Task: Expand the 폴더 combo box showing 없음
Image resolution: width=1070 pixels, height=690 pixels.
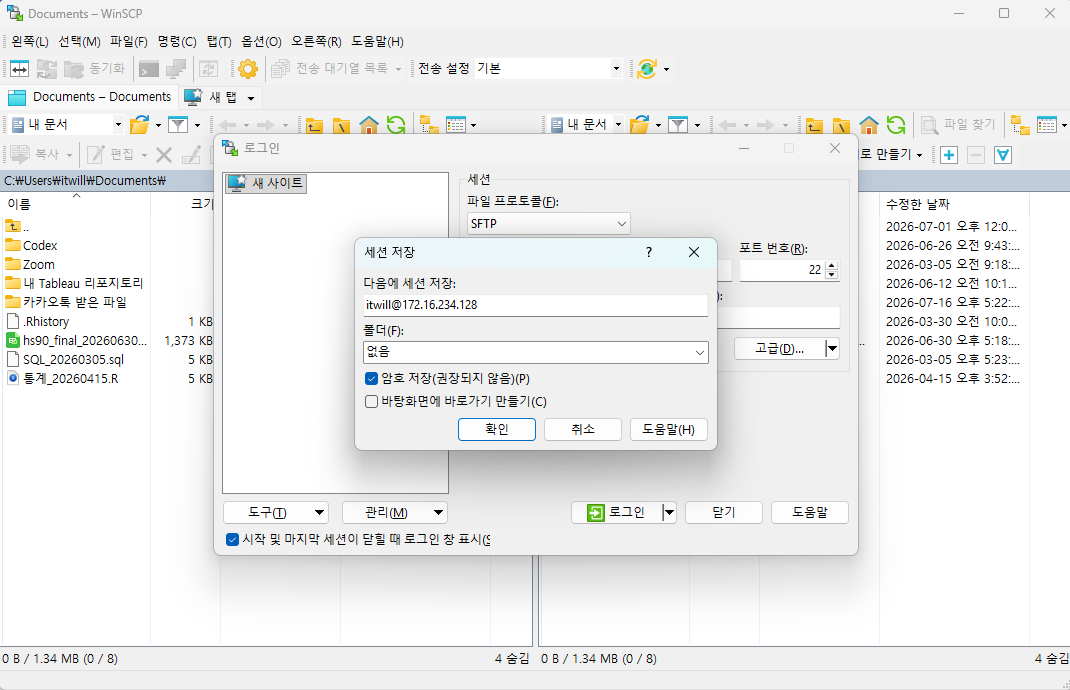Action: pos(699,352)
